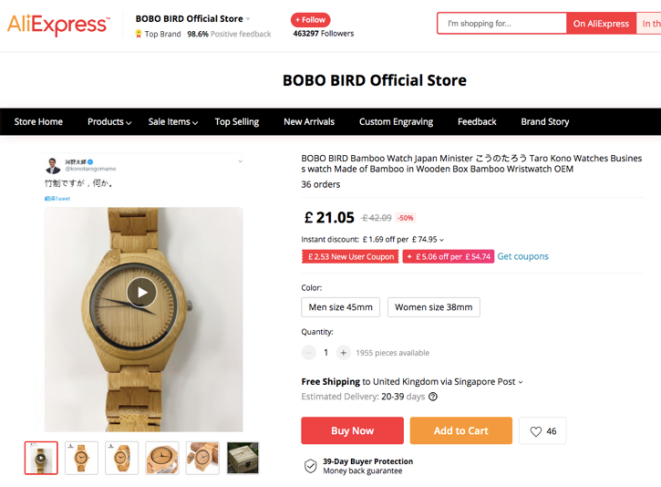Go to Custom Engraving page
Screen dimensions: 661x487
coord(396,122)
